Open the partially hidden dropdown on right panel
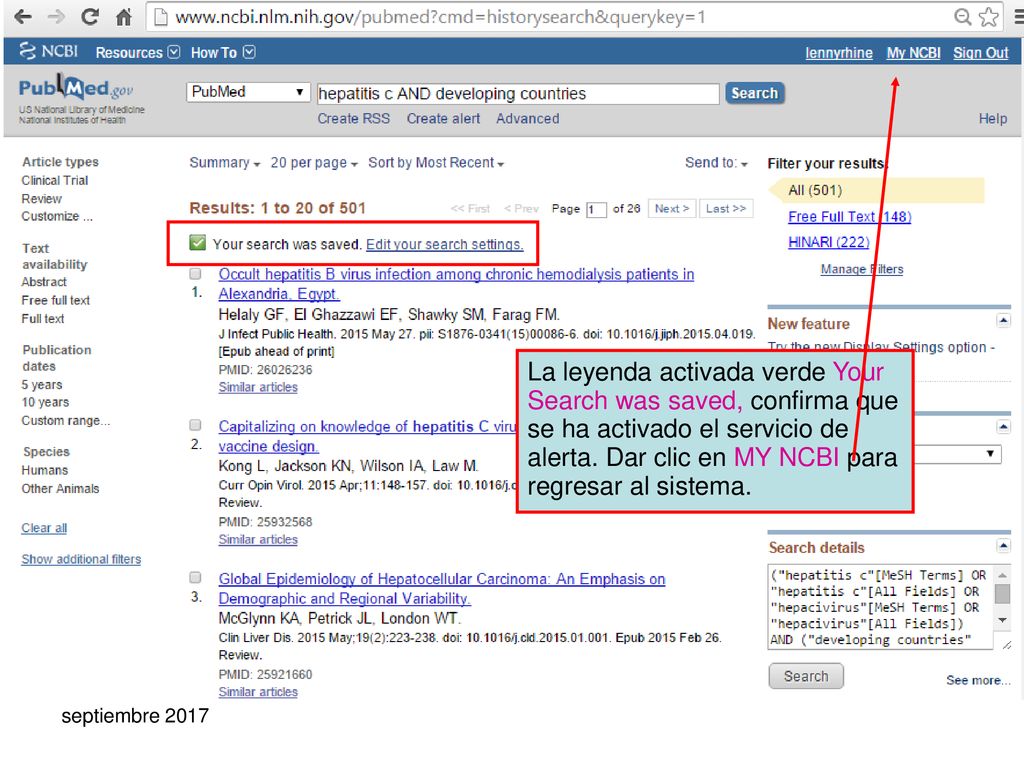The height and width of the screenshot is (768, 1024). [x=957, y=453]
